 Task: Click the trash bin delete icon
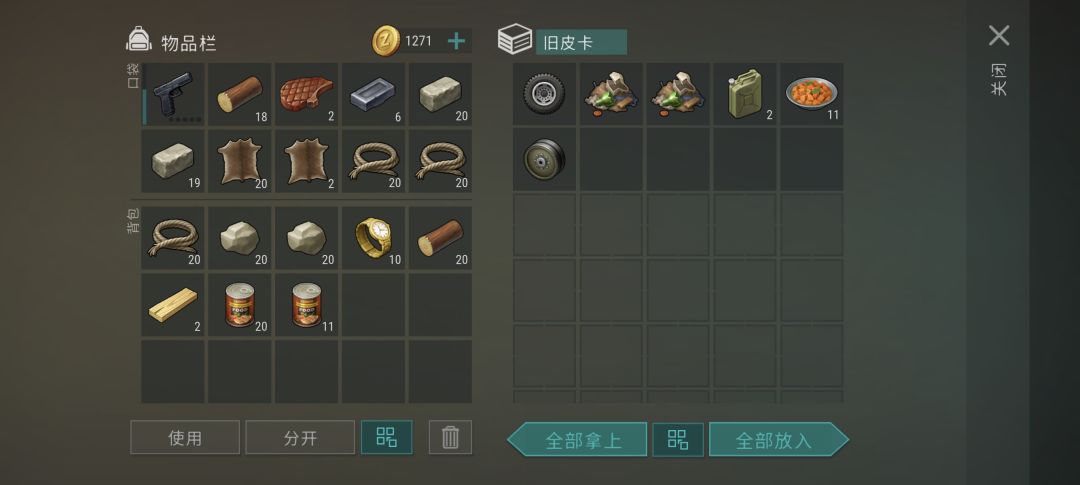[x=450, y=437]
